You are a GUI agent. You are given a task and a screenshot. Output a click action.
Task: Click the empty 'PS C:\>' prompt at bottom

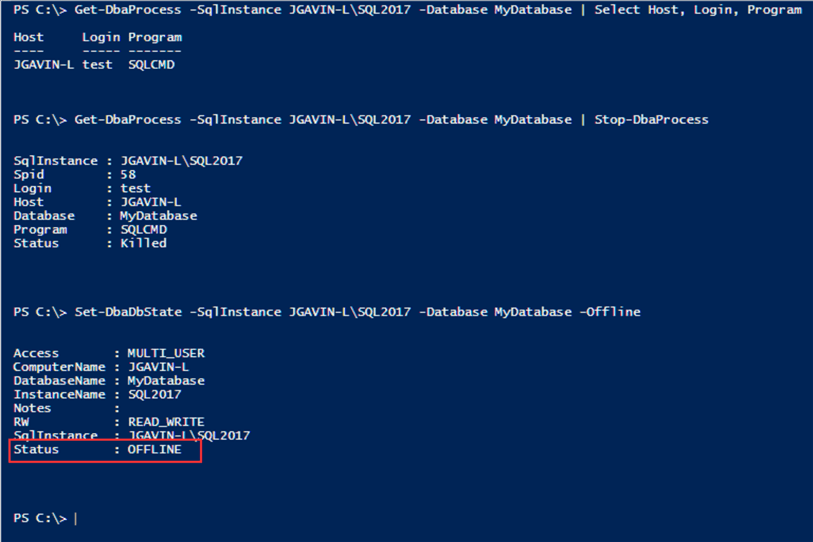[40, 518]
